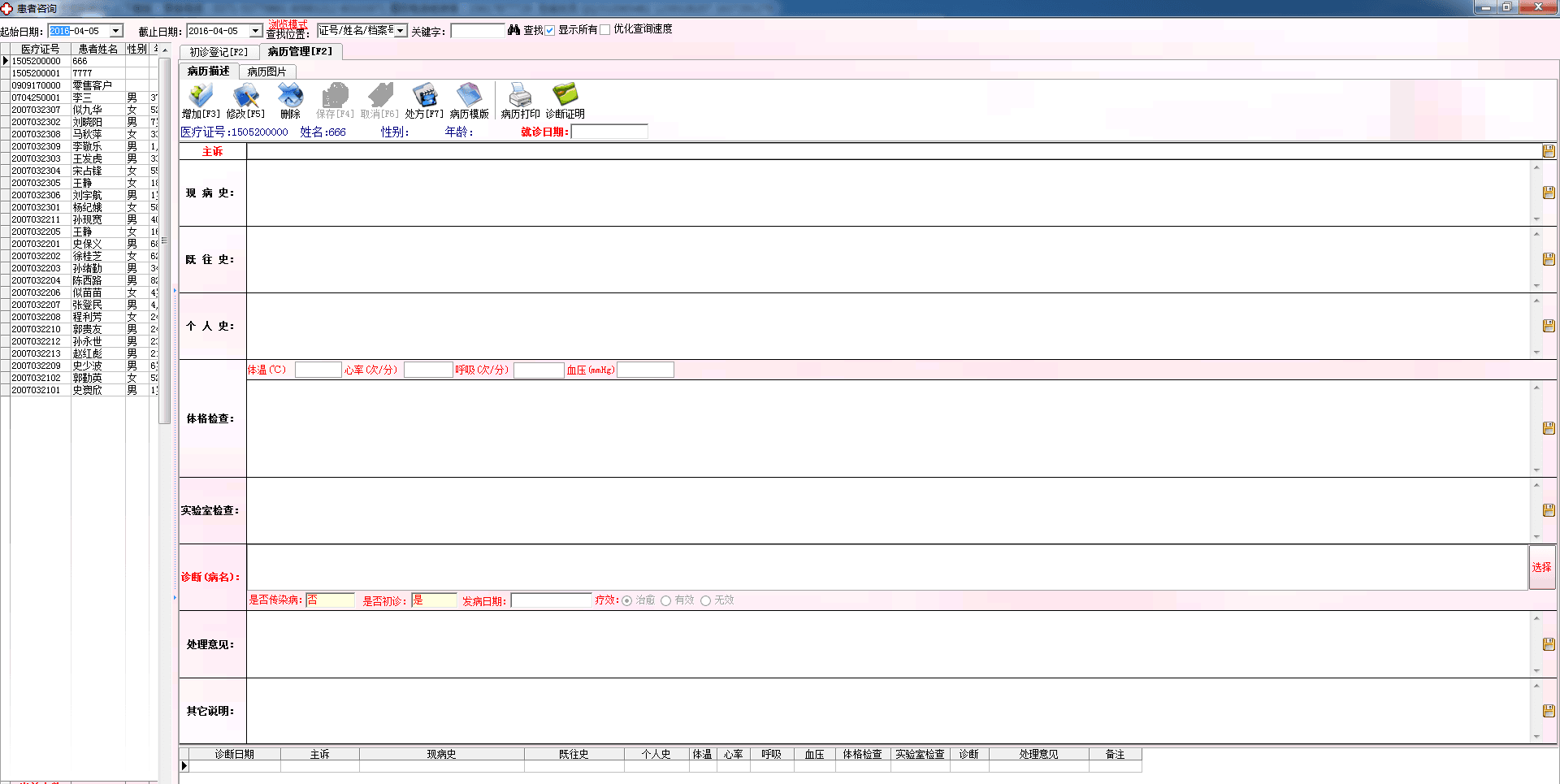Viewport: 1560px width, 784px height.
Task: Open the 查找位置 combo box dropdown
Action: tap(401, 31)
